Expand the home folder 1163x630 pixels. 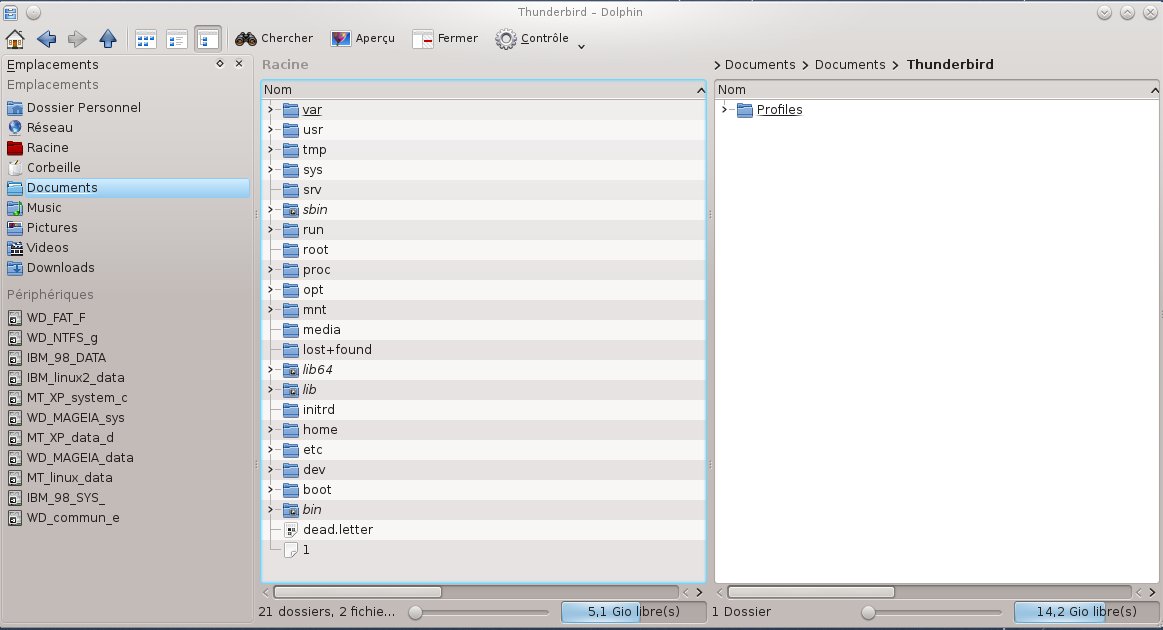click(271, 430)
